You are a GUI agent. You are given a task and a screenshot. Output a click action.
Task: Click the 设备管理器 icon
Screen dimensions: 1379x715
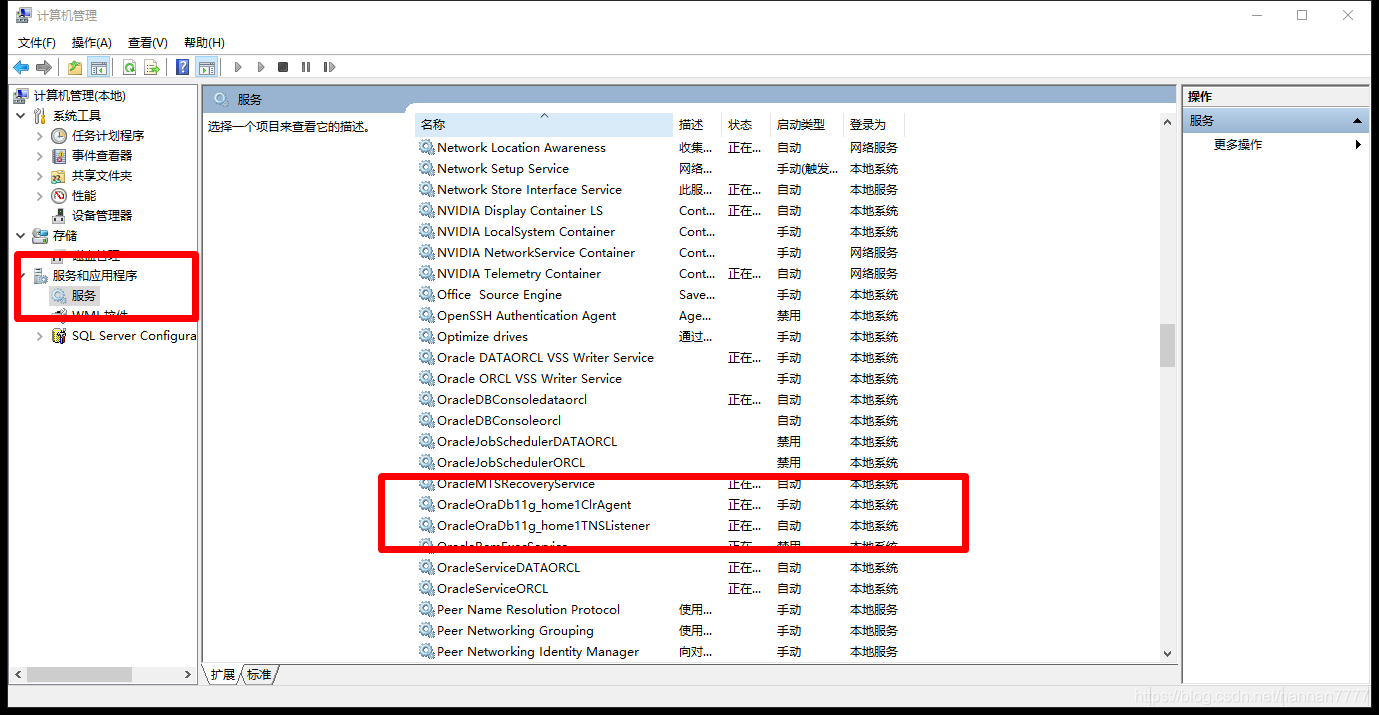point(60,215)
